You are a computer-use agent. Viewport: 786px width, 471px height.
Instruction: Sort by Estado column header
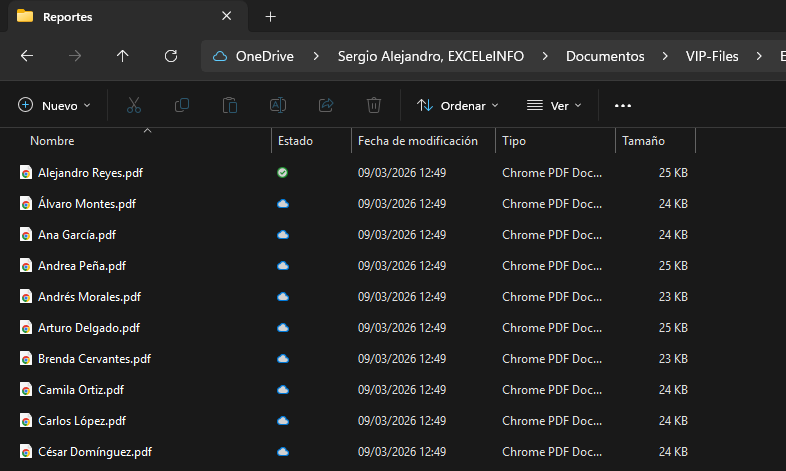coord(295,141)
